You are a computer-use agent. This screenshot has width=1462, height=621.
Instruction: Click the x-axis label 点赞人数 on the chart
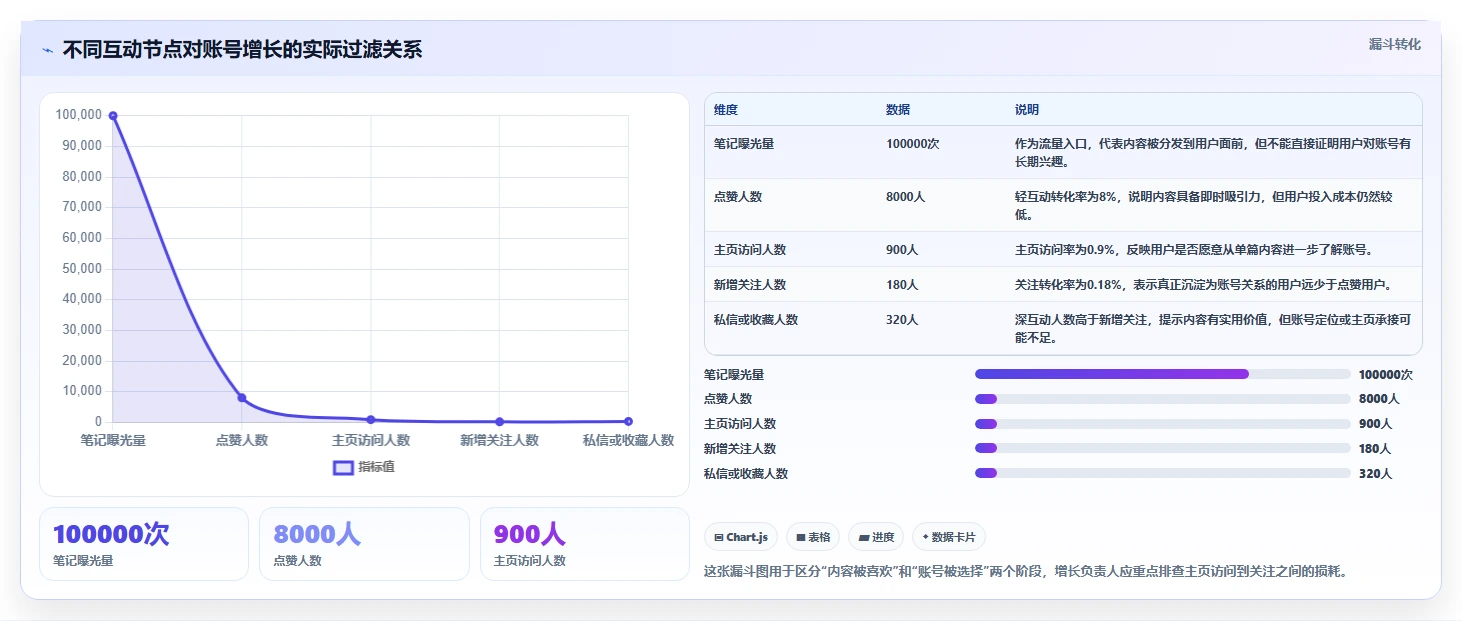click(x=242, y=440)
